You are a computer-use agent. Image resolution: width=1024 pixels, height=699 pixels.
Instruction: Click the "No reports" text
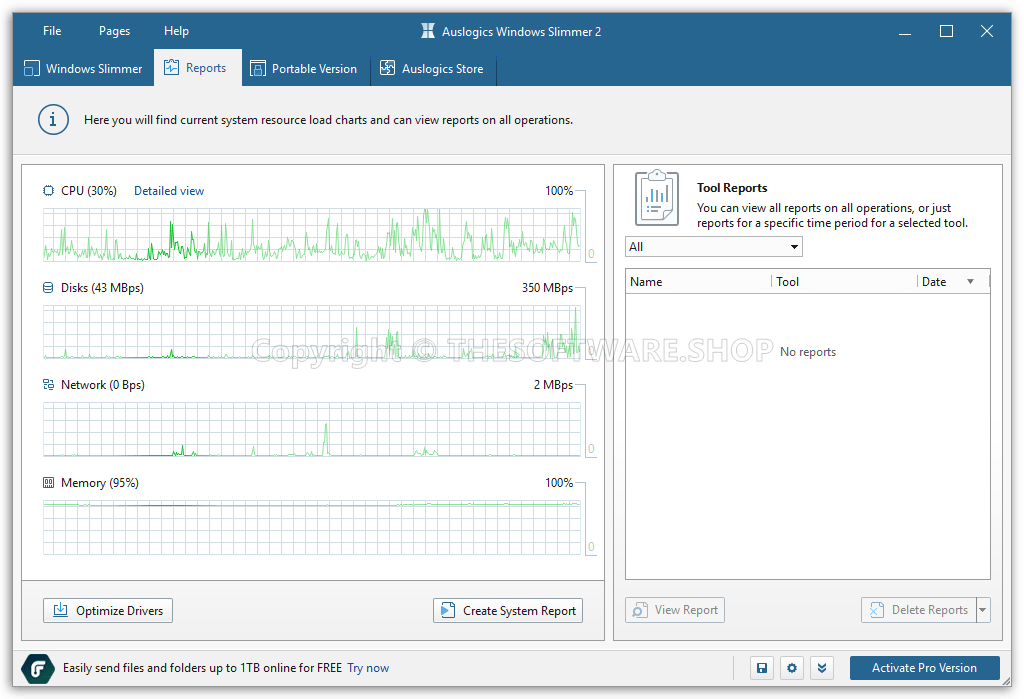coord(808,351)
